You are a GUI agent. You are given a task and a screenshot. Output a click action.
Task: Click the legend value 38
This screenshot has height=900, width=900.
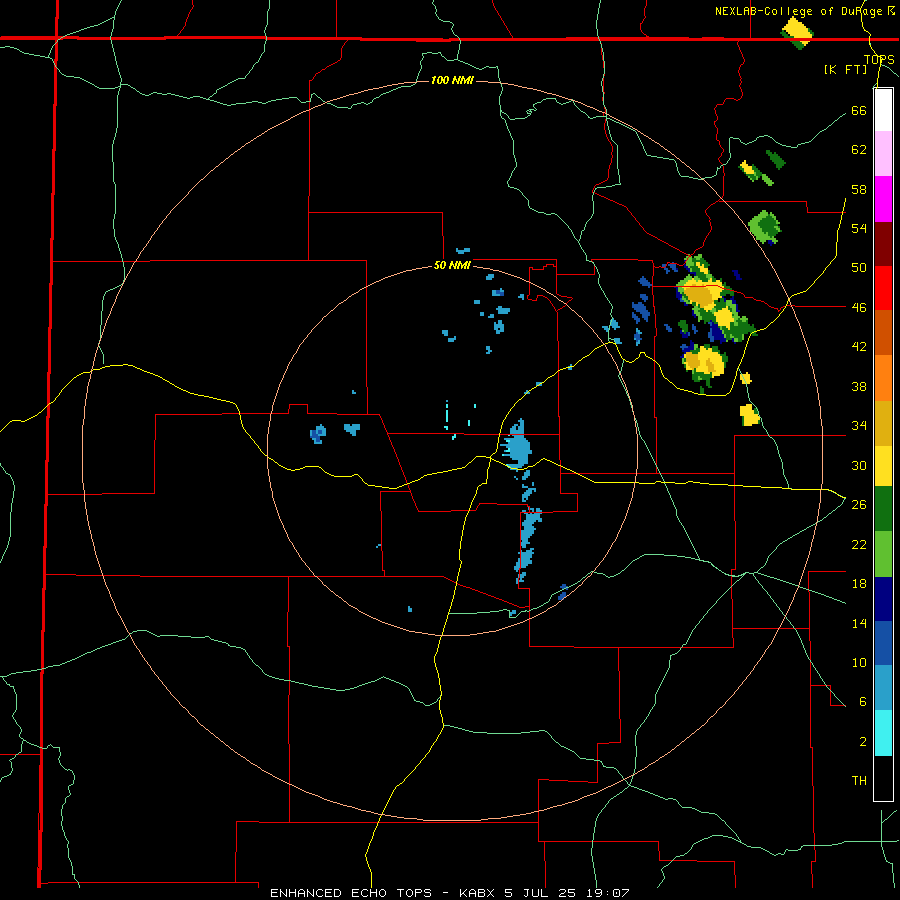click(x=859, y=386)
